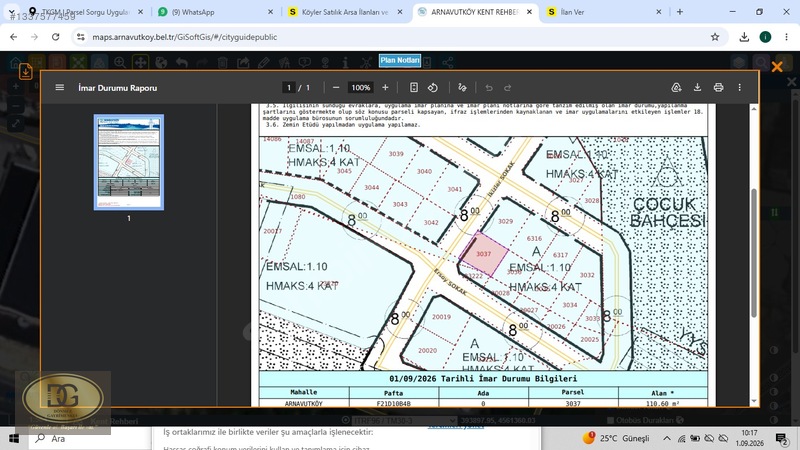800x450 pixels.
Task: Open Chrome's three-dot menu
Action: pyautogui.click(x=786, y=37)
